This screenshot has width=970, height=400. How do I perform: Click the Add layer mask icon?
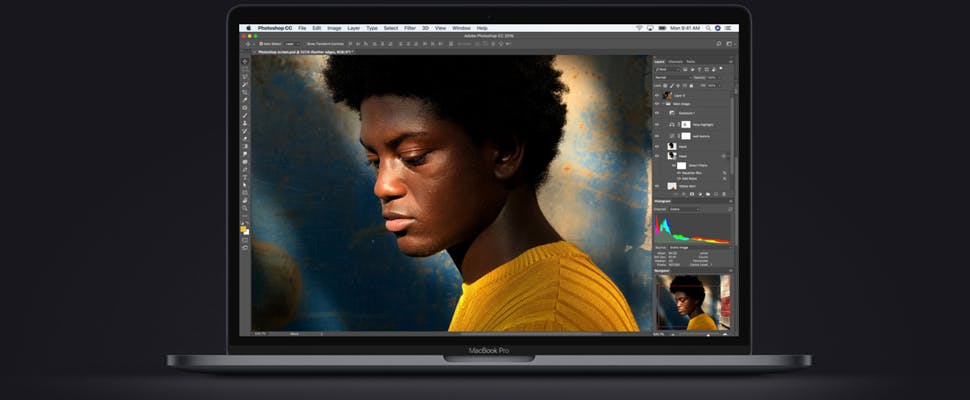(692, 194)
